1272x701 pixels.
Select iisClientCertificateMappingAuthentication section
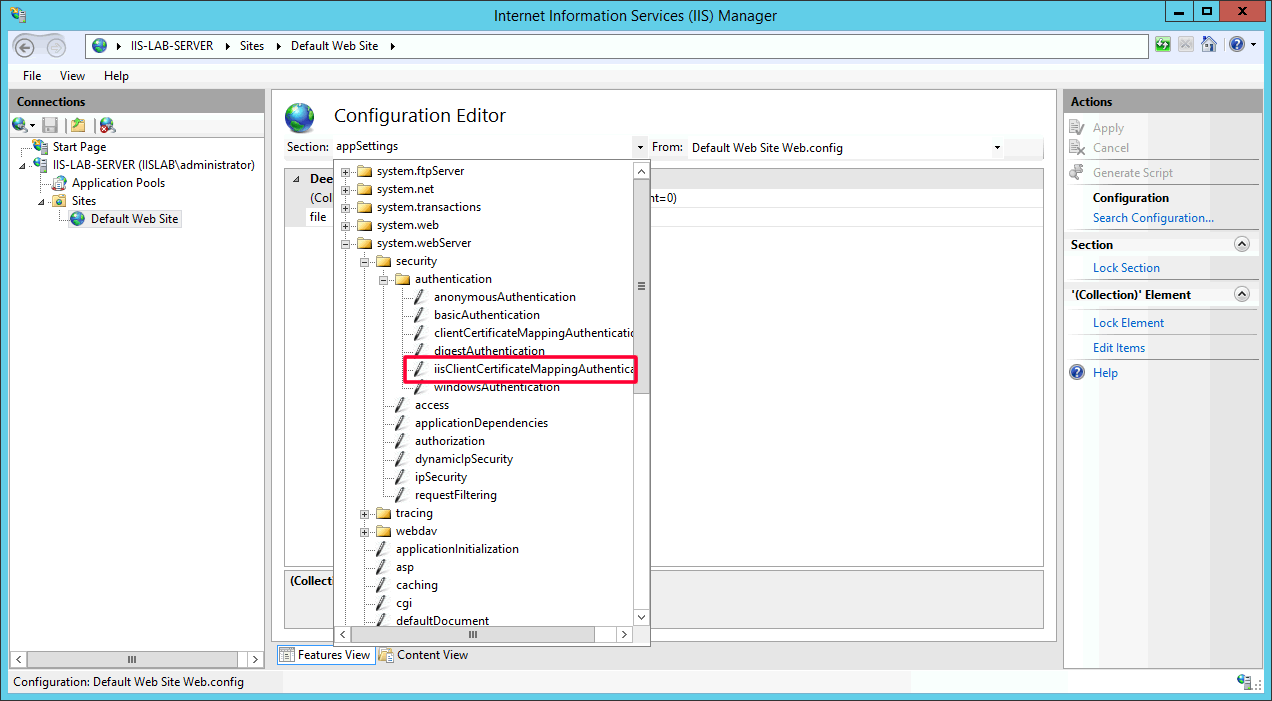[533, 369]
